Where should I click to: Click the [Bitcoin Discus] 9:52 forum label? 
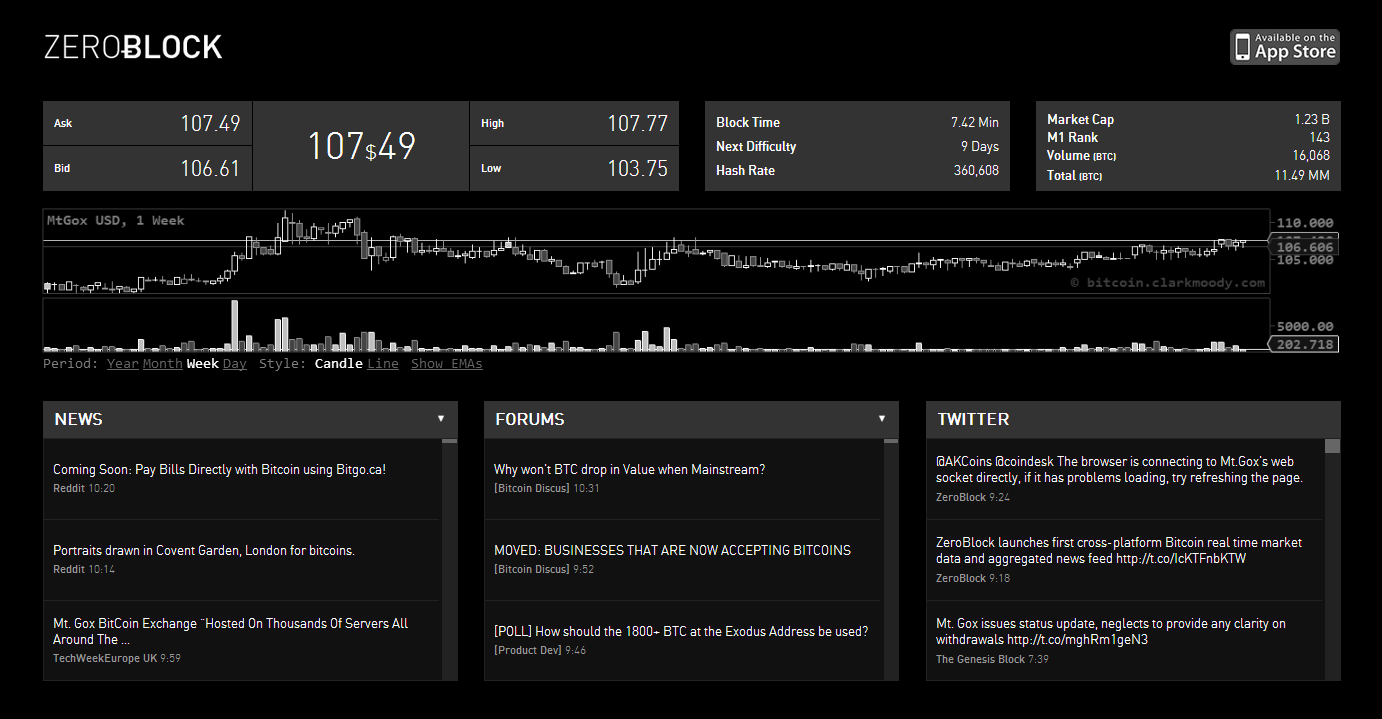coord(544,569)
